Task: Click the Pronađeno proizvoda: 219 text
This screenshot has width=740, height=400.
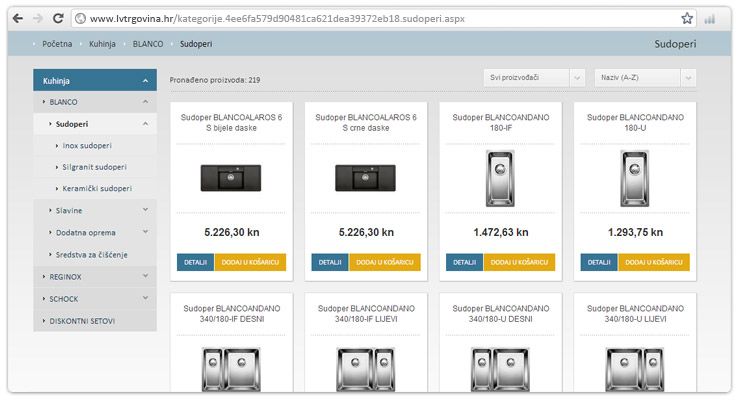Action: 215,80
